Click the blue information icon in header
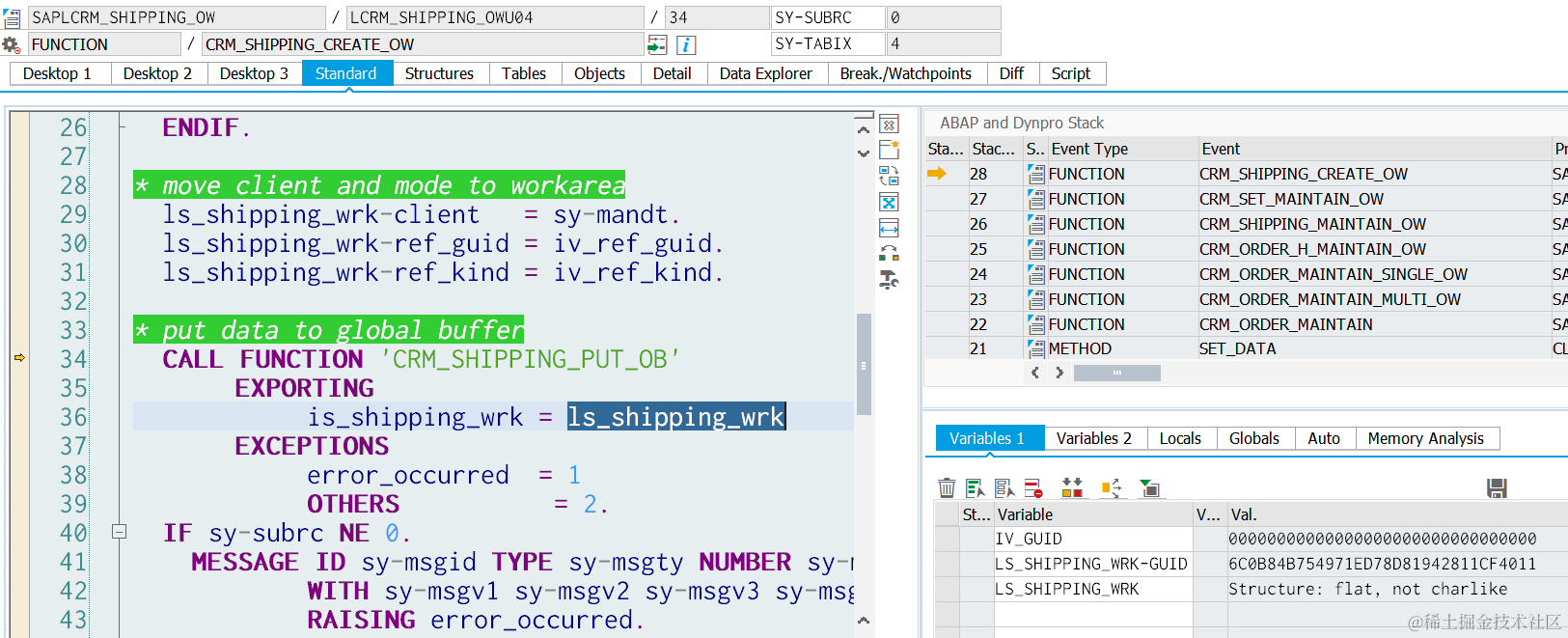1568x638 pixels. pos(685,44)
